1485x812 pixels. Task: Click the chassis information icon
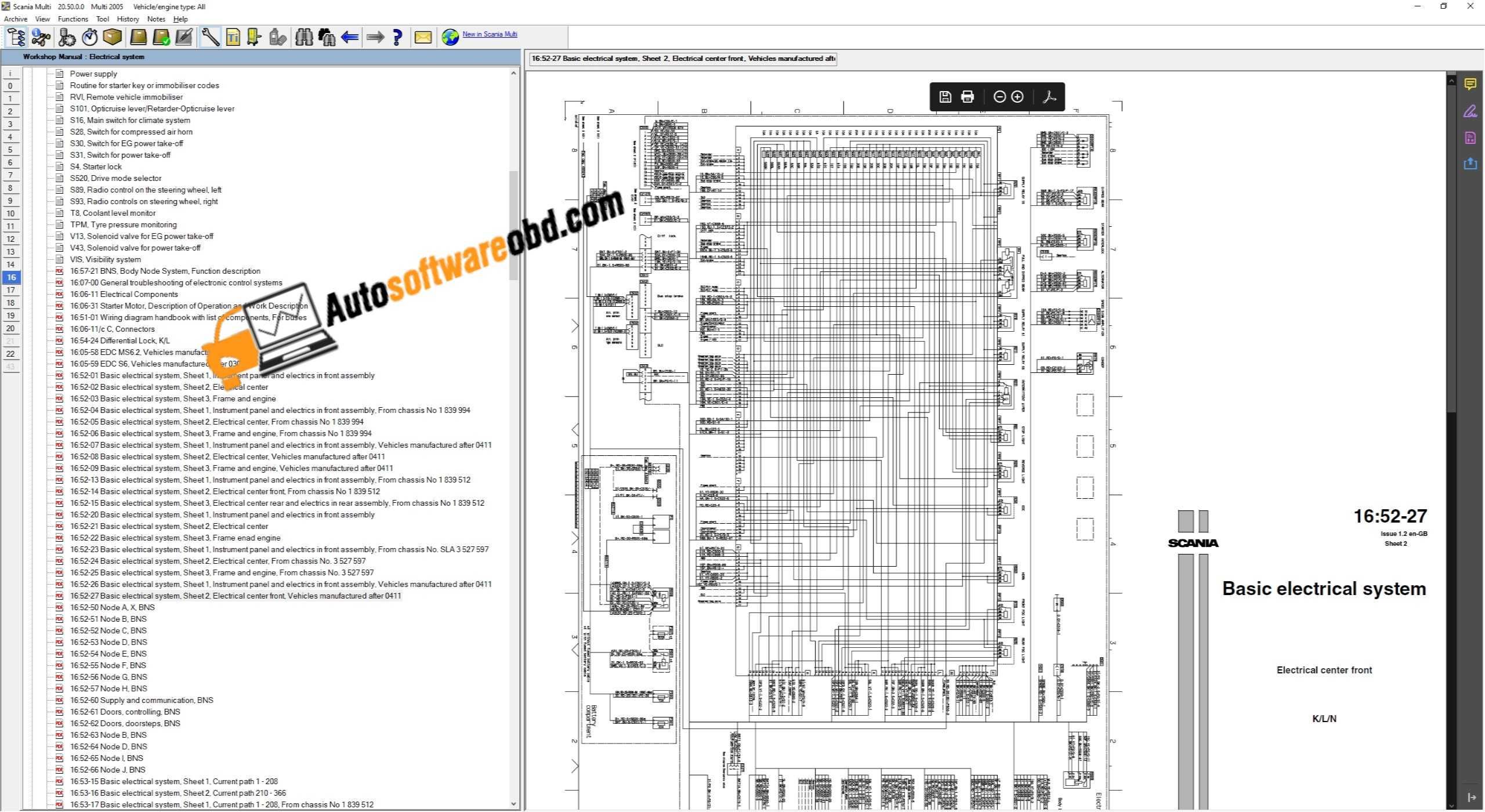pyautogui.click(x=41, y=37)
